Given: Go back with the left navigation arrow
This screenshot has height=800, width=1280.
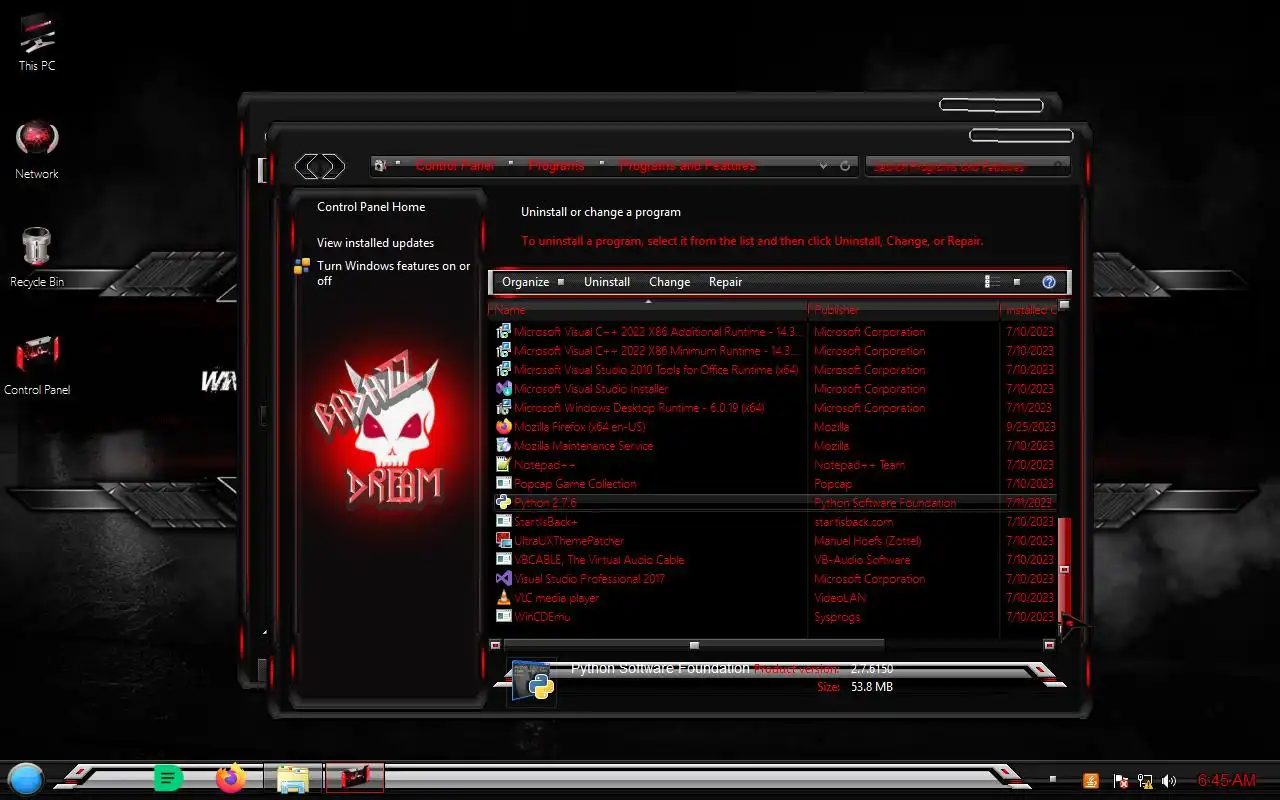Looking at the screenshot, I should (307, 166).
